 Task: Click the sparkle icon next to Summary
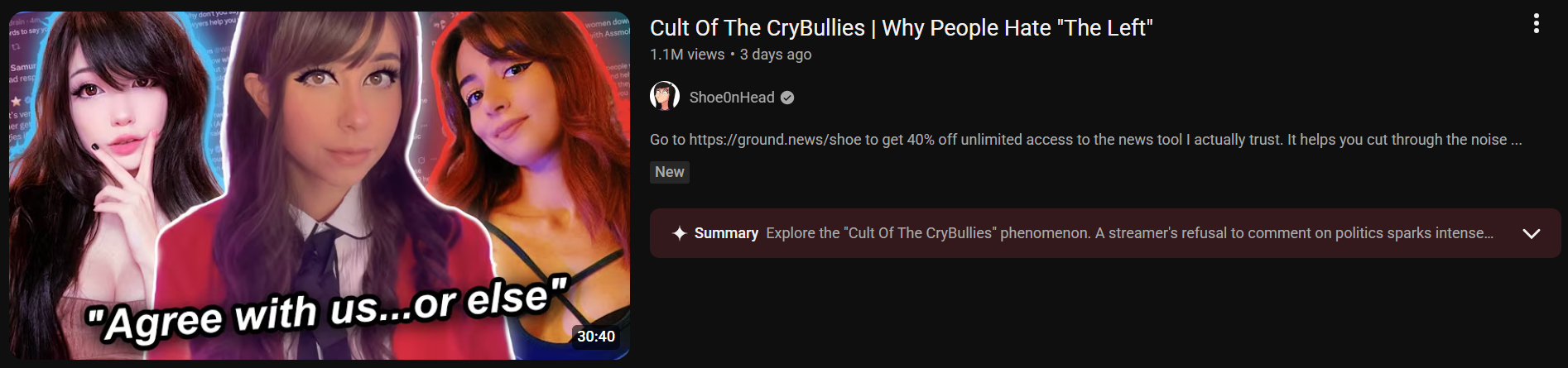coord(680,233)
